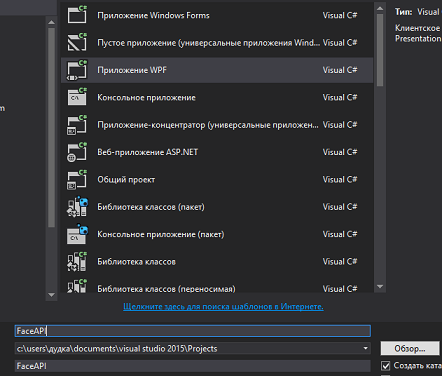
Task: Select the Приложение-концентратор template icon
Action: [x=77, y=125]
